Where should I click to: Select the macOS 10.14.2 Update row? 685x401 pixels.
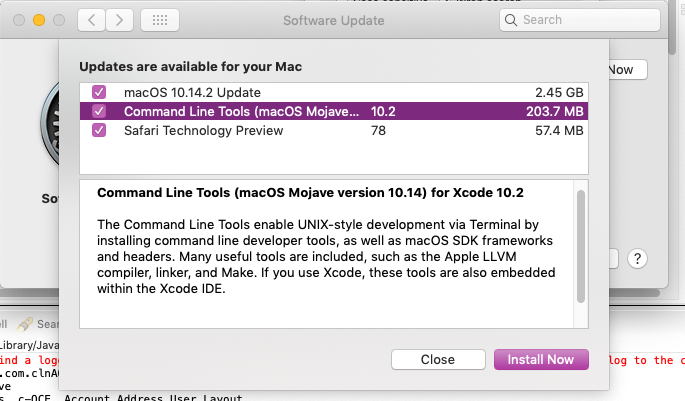coord(330,92)
